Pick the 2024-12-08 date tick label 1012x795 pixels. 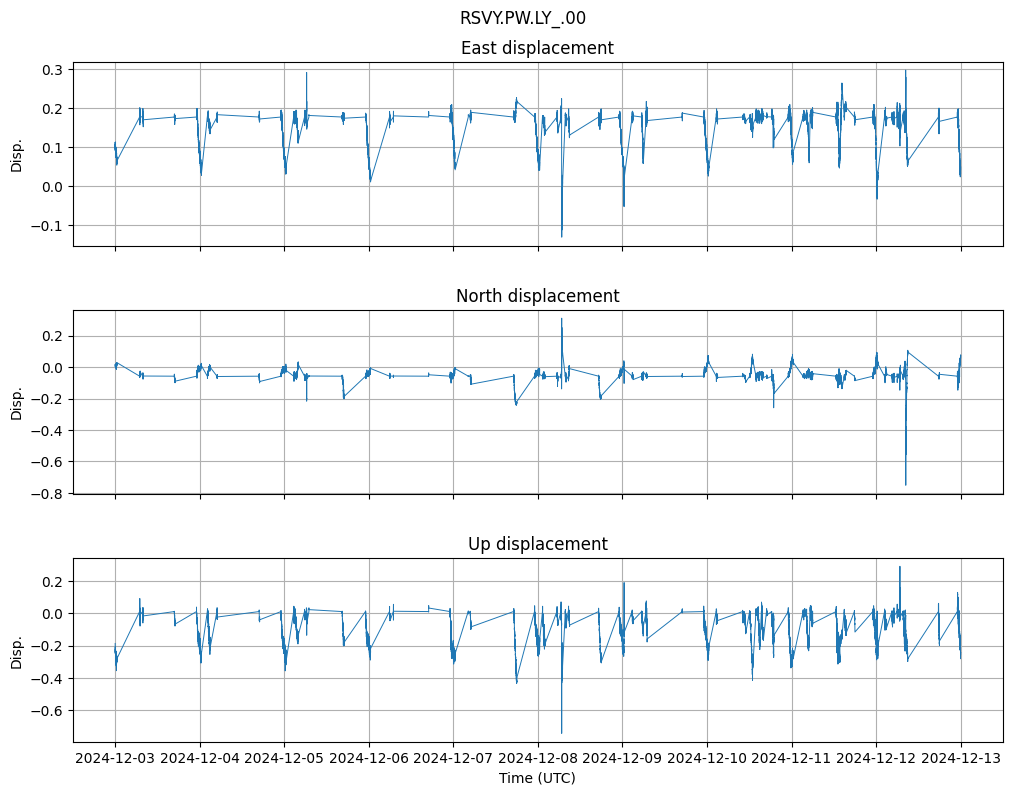point(538,759)
